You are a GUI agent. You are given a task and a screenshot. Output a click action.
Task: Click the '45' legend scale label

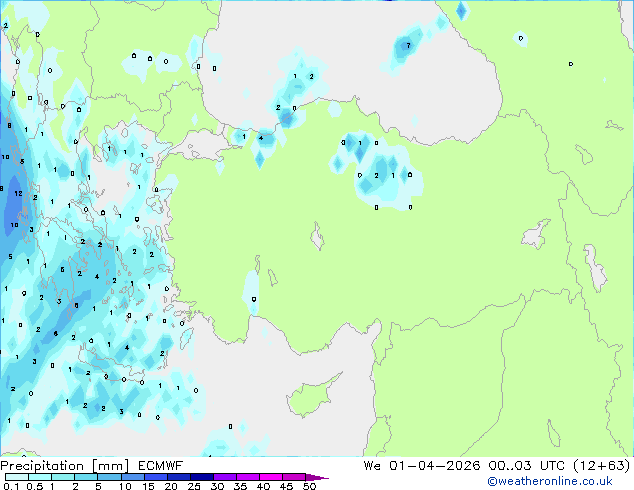[x=286, y=486]
